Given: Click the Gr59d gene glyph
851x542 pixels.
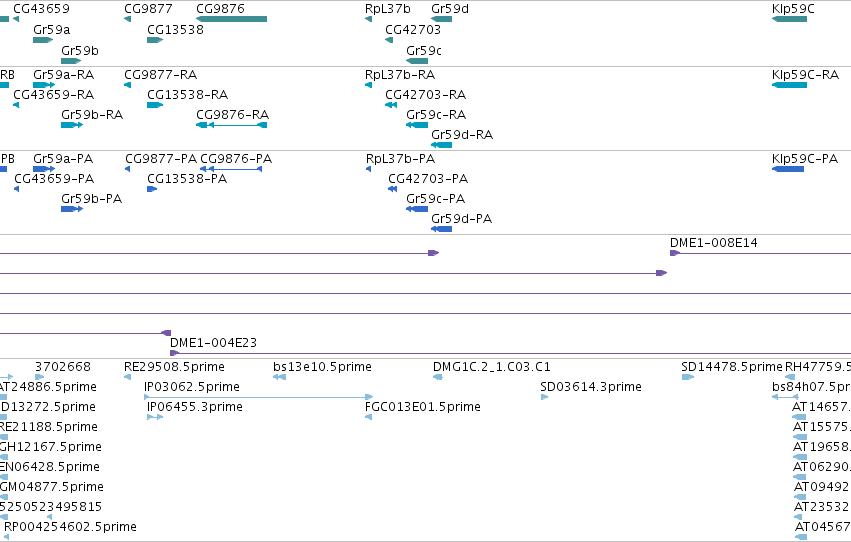Looking at the screenshot, I should click(x=441, y=19).
